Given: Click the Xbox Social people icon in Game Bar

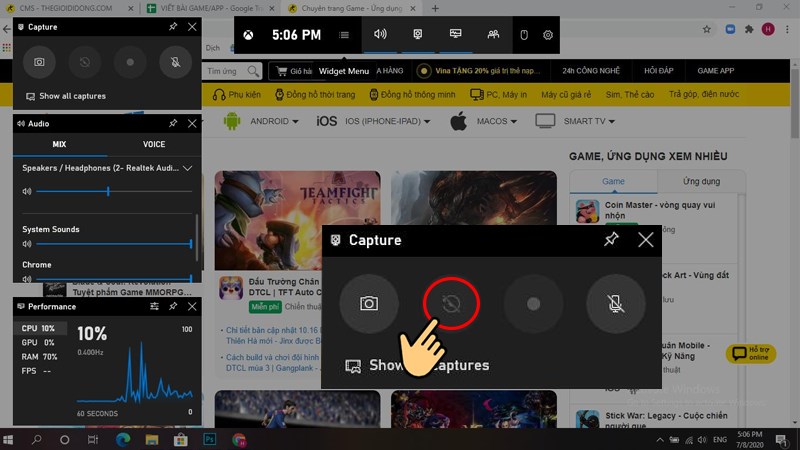Looking at the screenshot, I should pos(493,35).
